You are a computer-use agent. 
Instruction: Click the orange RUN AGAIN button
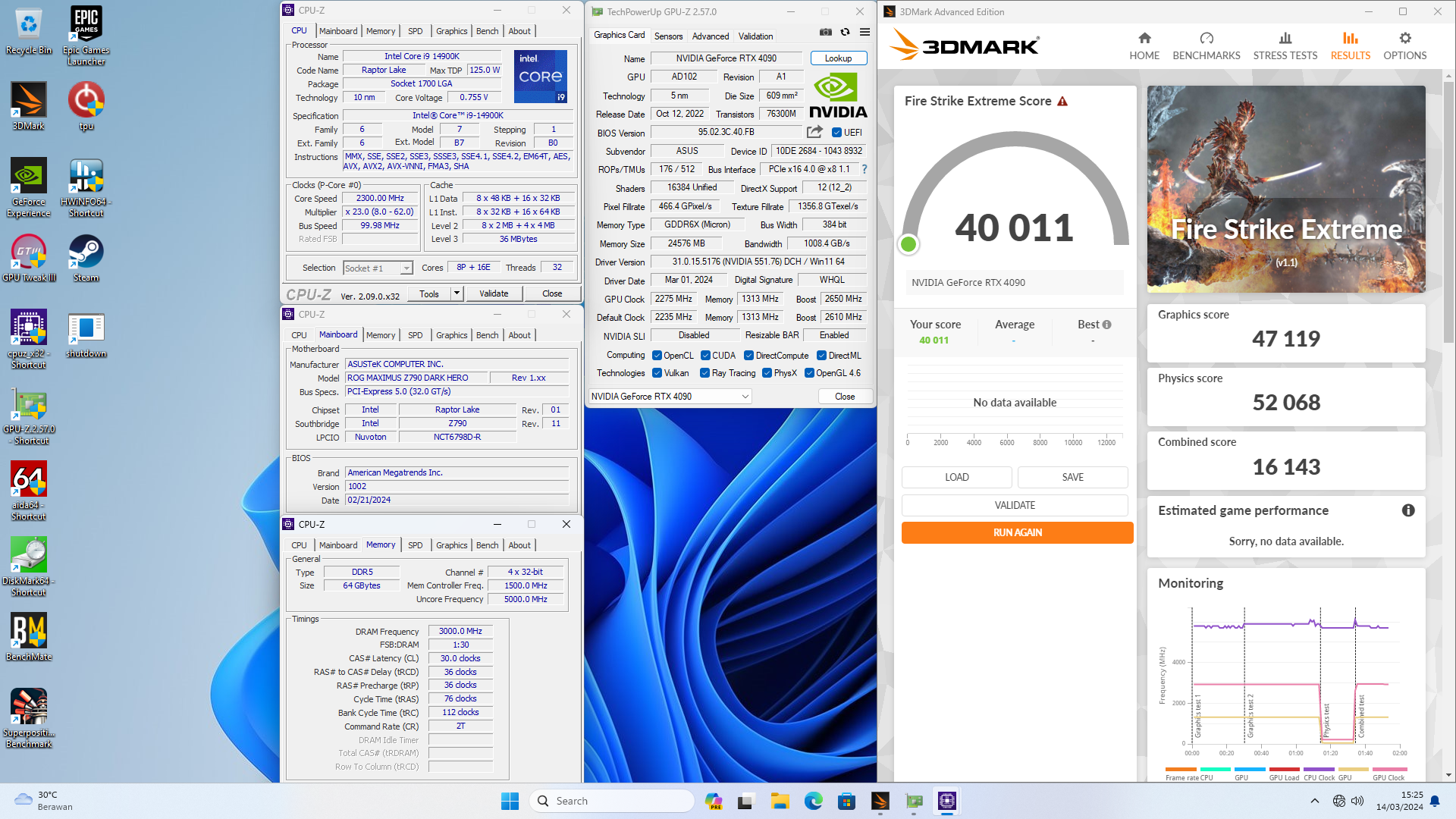1017,532
